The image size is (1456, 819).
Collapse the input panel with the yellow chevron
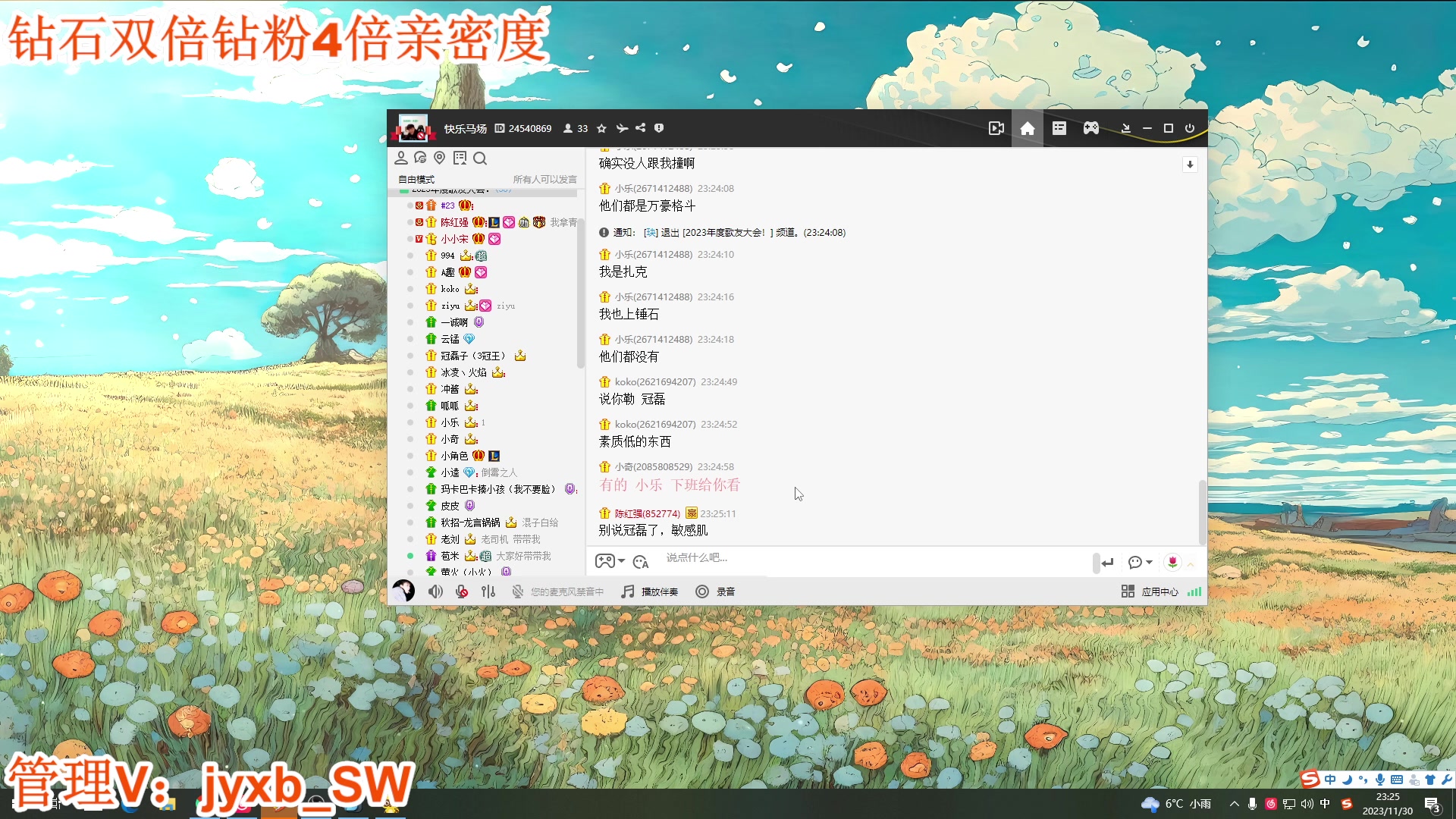[1191, 564]
